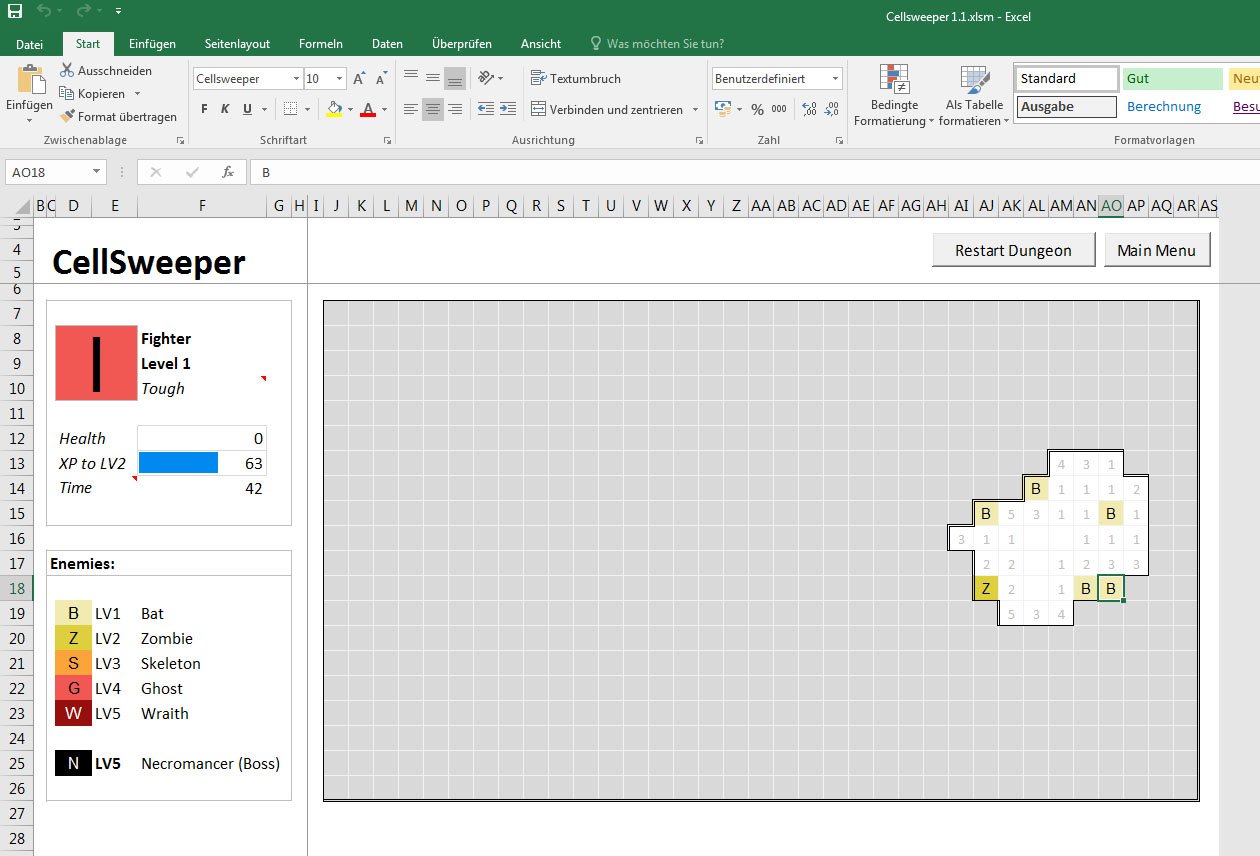Toggle top vertical alignment

[410, 78]
